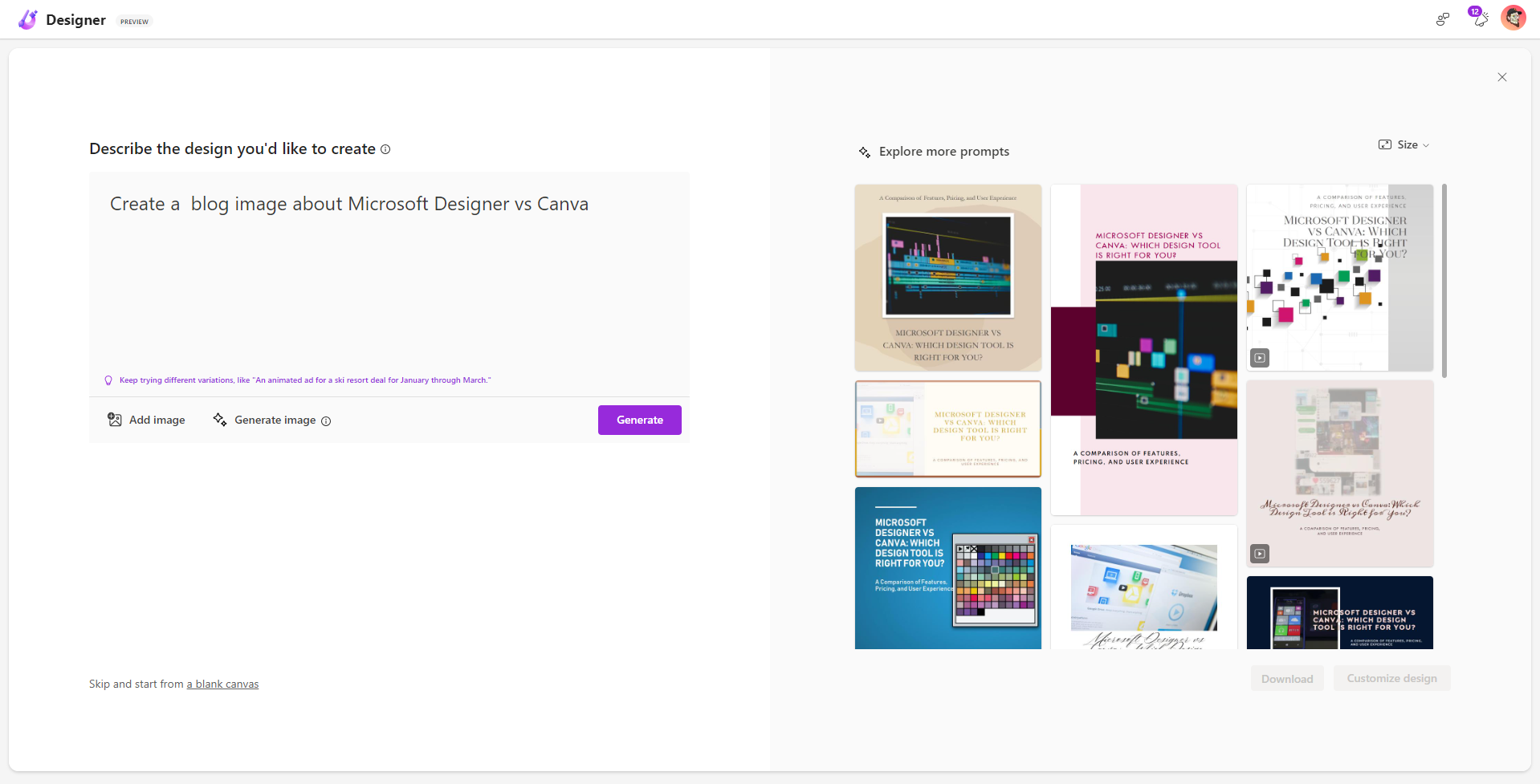
Task: Click the Generate image sparkle icon
Action: coord(219,420)
